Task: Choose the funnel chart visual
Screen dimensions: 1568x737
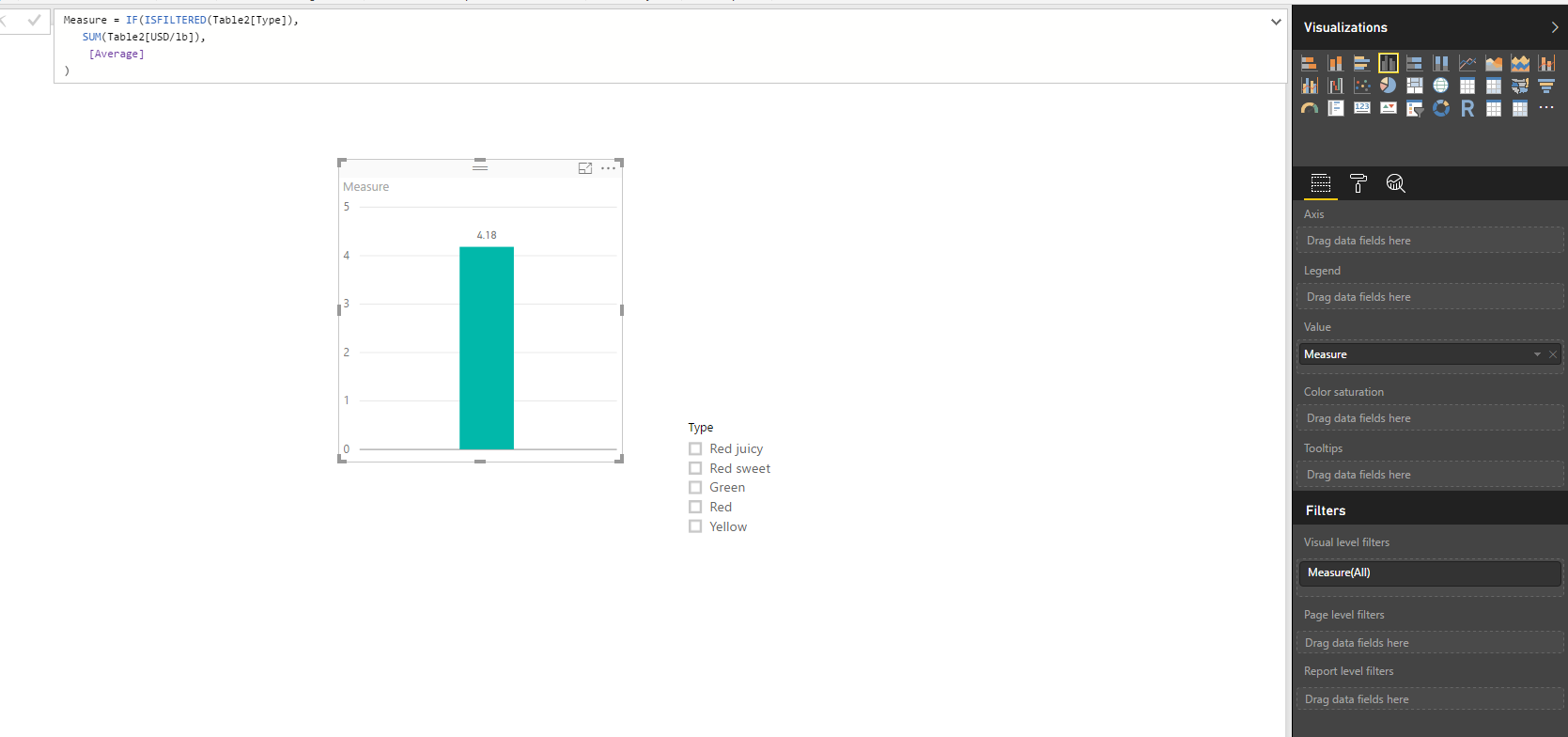Action: [1546, 86]
